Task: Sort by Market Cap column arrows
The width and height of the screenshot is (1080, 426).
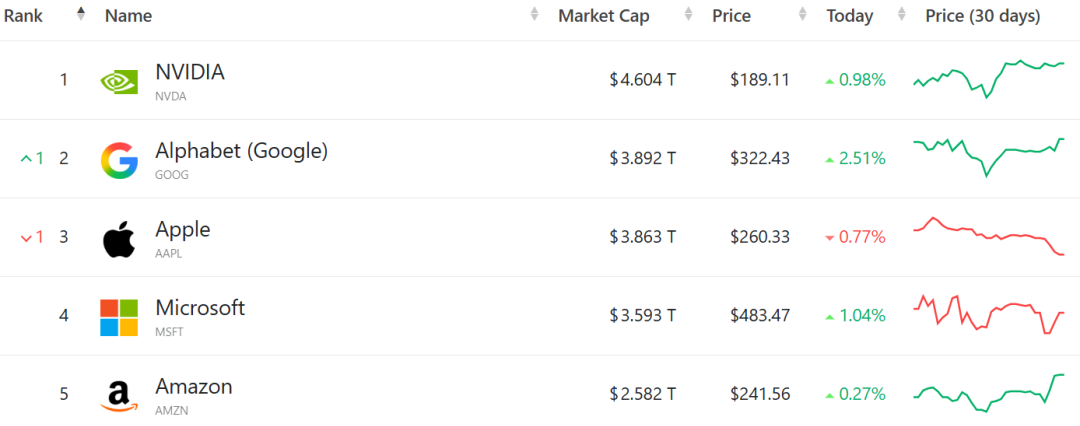Action: click(688, 15)
